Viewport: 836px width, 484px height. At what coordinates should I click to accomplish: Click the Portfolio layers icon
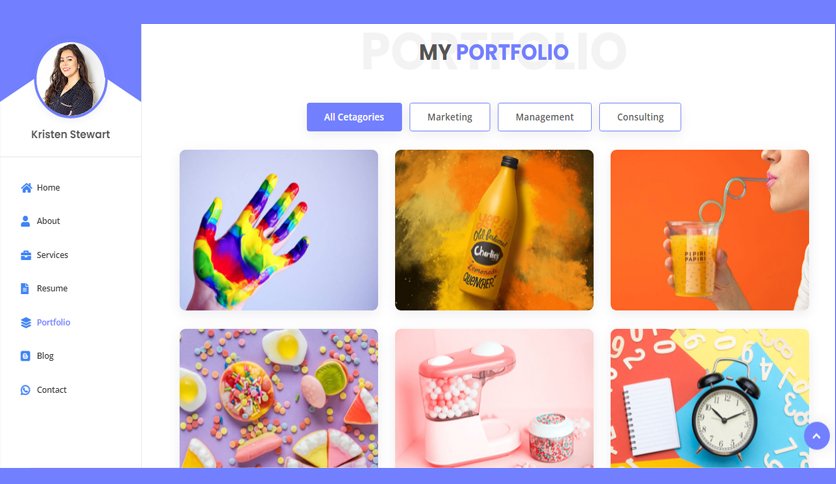[26, 322]
